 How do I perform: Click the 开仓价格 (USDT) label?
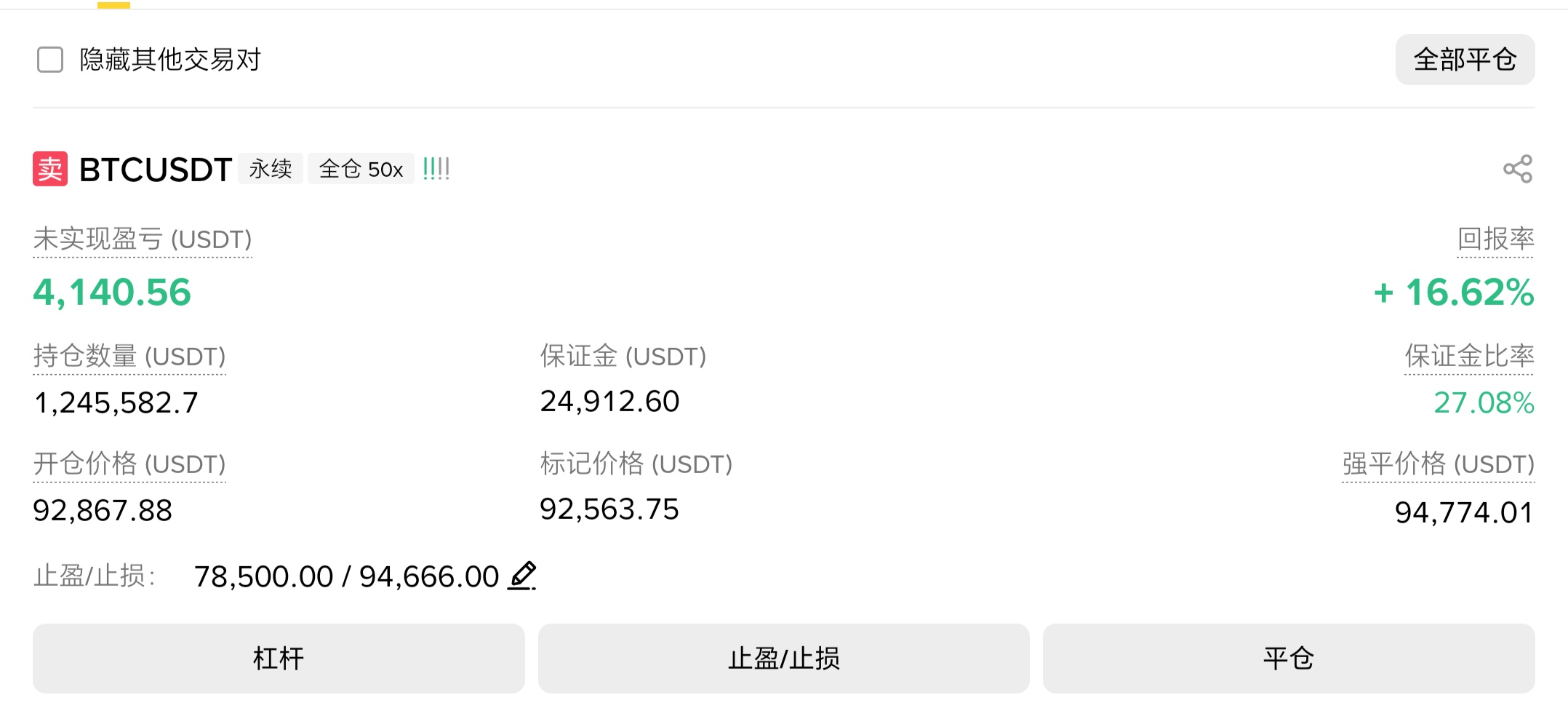pos(129,464)
